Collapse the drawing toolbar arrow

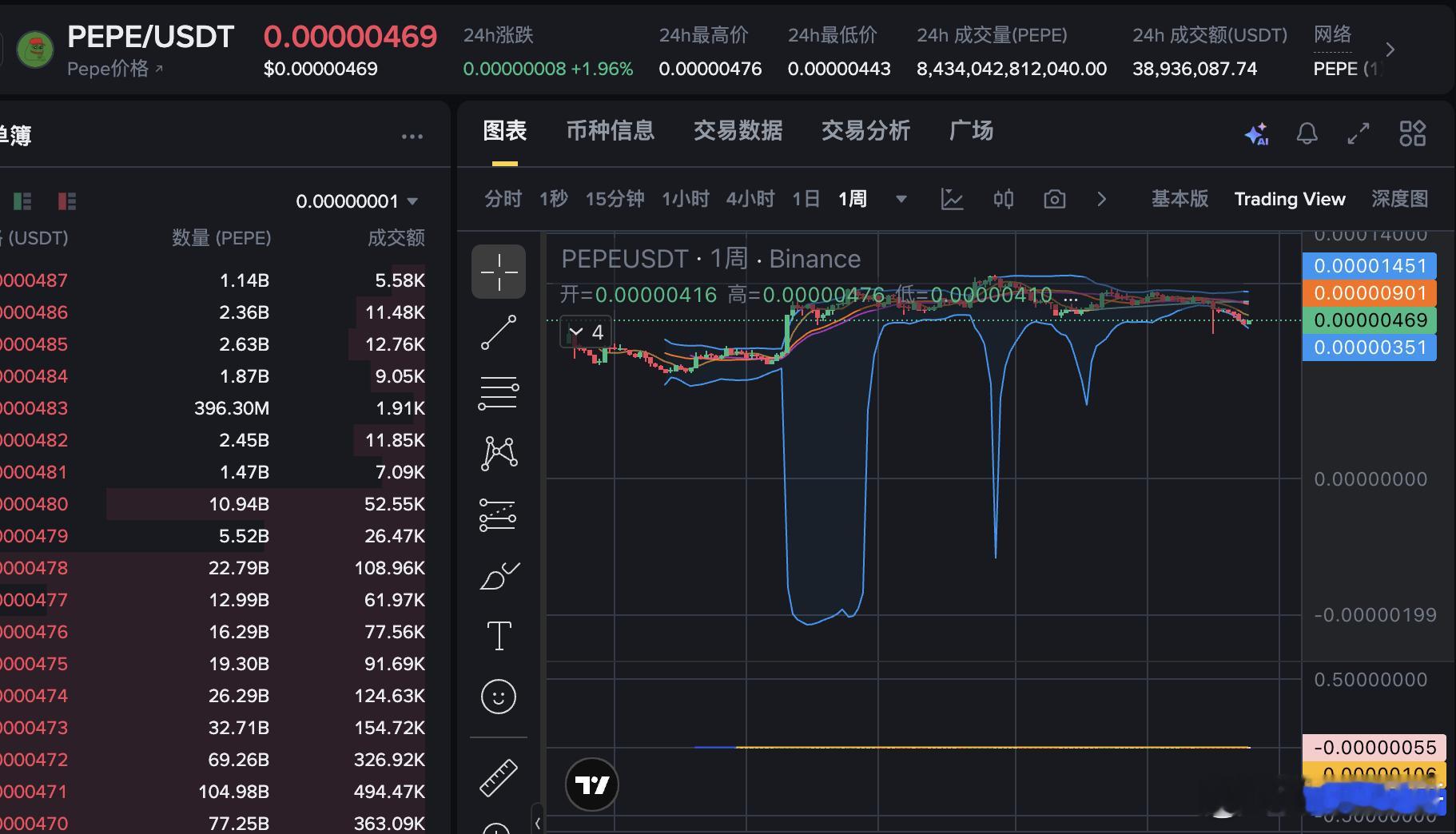[x=538, y=823]
